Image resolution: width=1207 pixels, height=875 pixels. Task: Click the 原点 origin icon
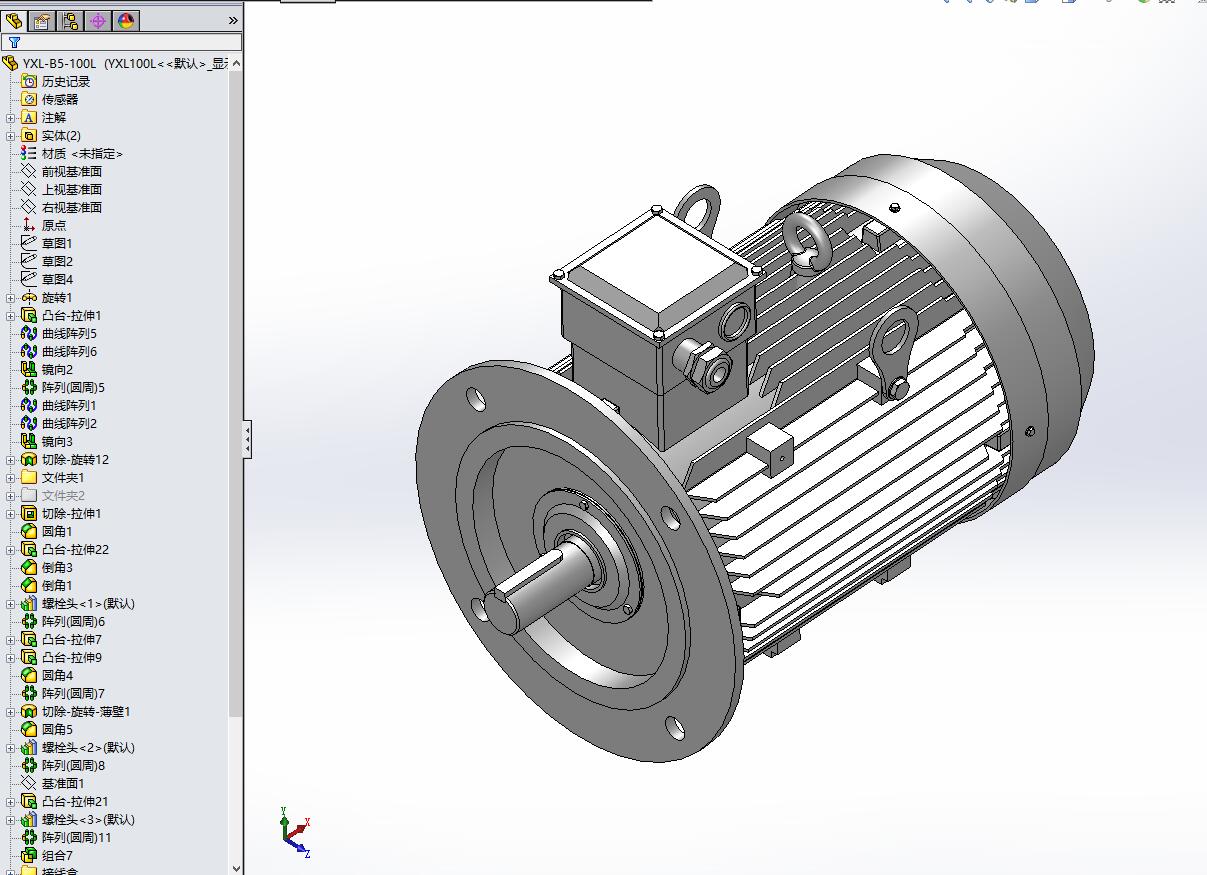click(29, 225)
